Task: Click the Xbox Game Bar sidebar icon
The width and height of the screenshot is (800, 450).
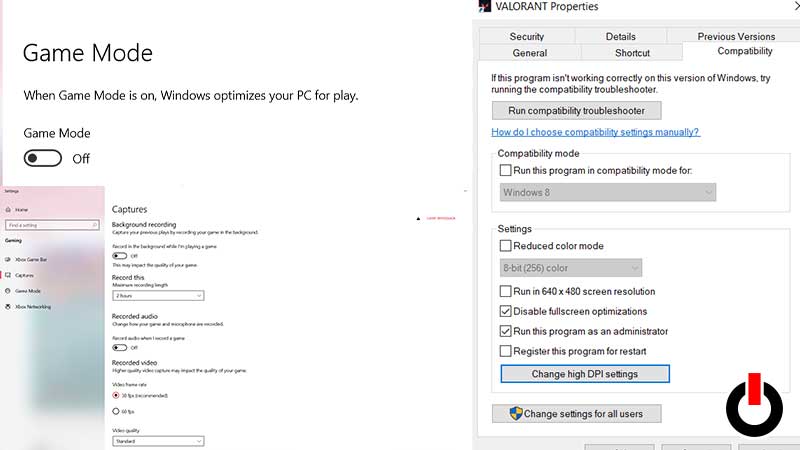Action: point(8,259)
